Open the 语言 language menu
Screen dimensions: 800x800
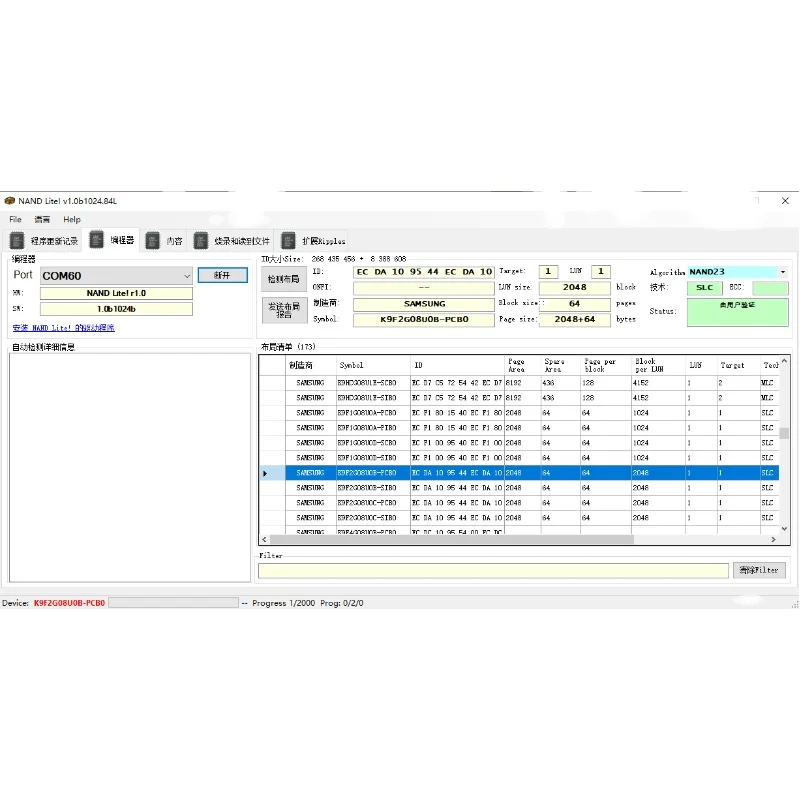(x=42, y=219)
